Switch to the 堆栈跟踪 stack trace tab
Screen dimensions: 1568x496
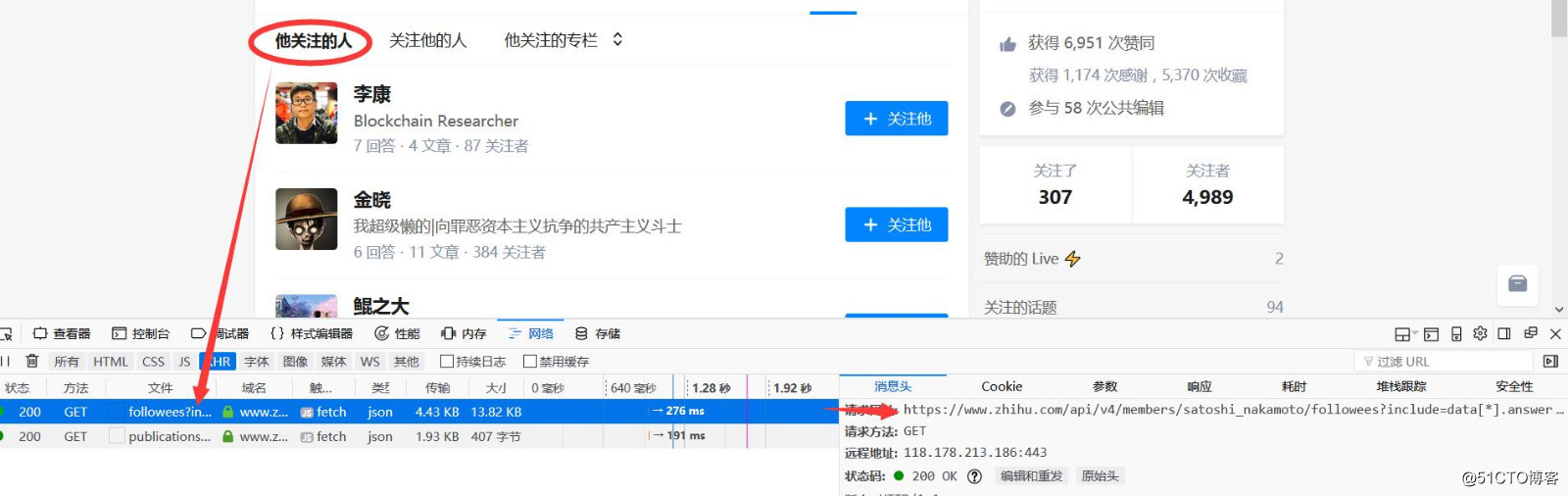[1399, 386]
